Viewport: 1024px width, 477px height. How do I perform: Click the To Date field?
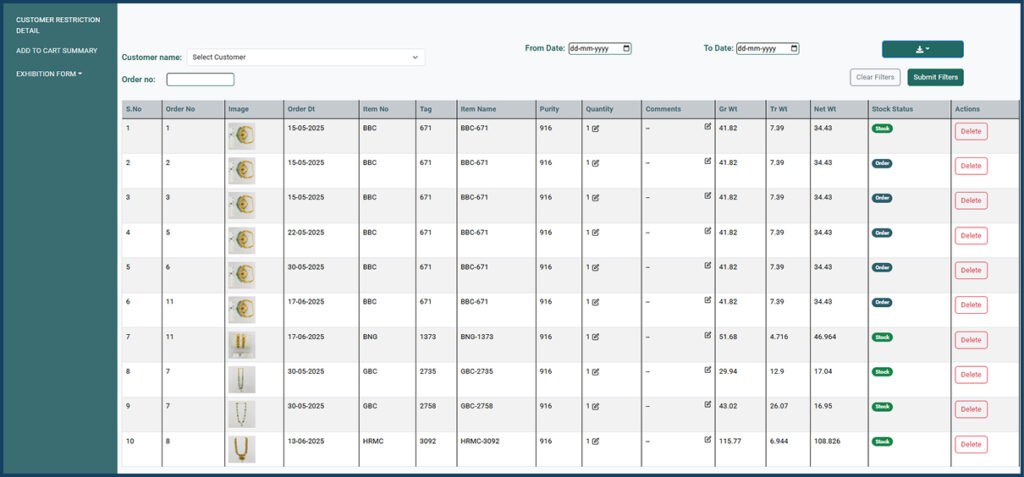[767, 48]
